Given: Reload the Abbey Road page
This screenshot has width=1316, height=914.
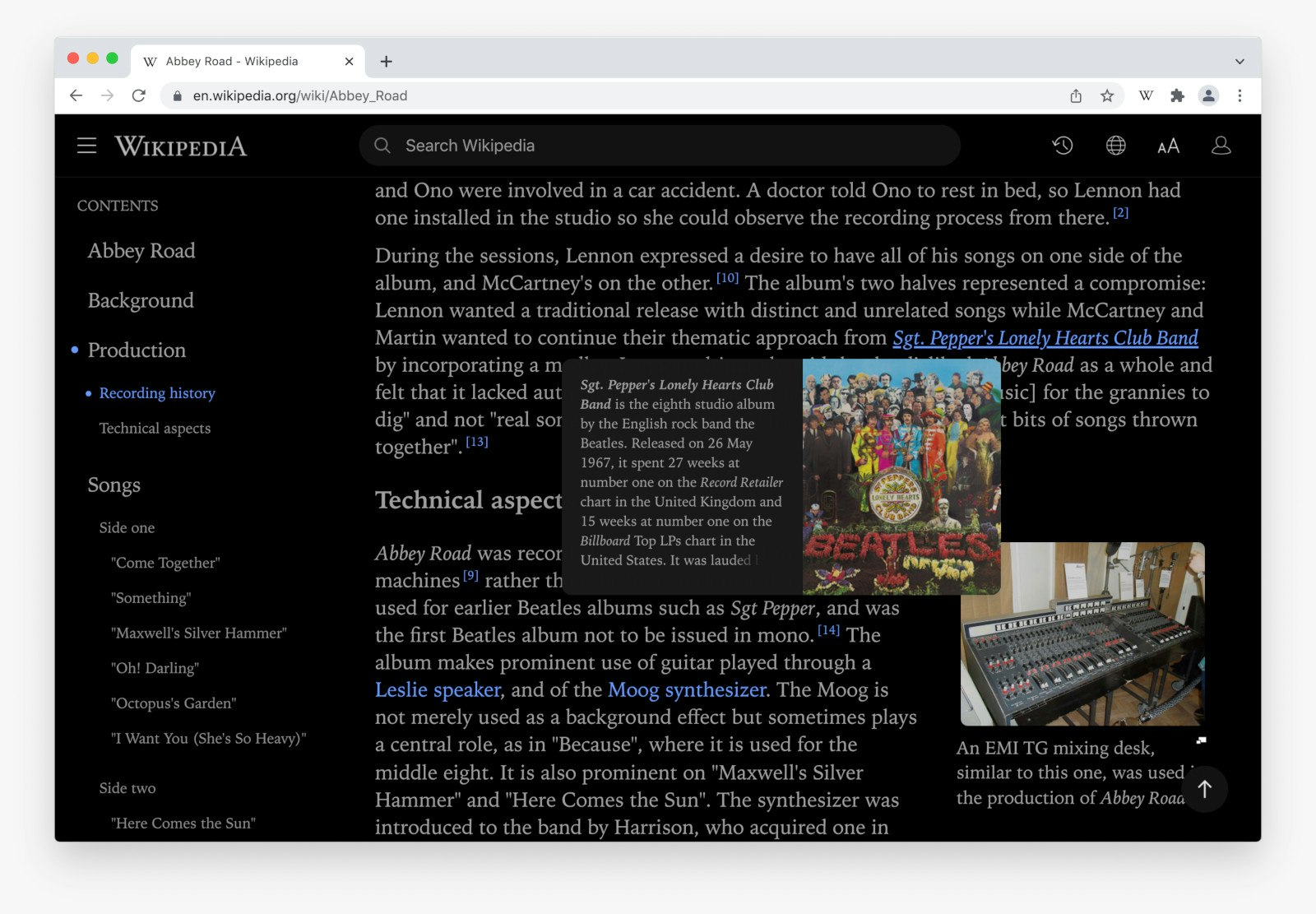Looking at the screenshot, I should [138, 95].
